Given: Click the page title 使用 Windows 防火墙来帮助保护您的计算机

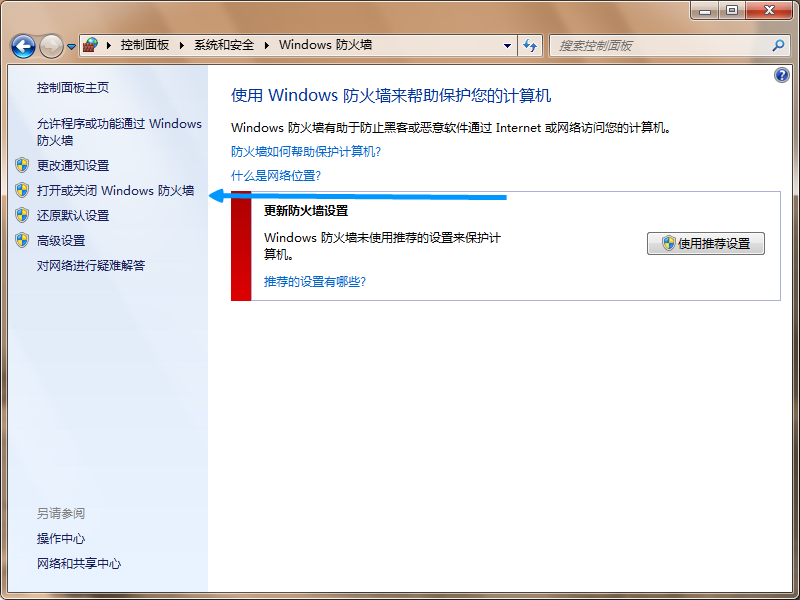Looking at the screenshot, I should click(x=391, y=96).
